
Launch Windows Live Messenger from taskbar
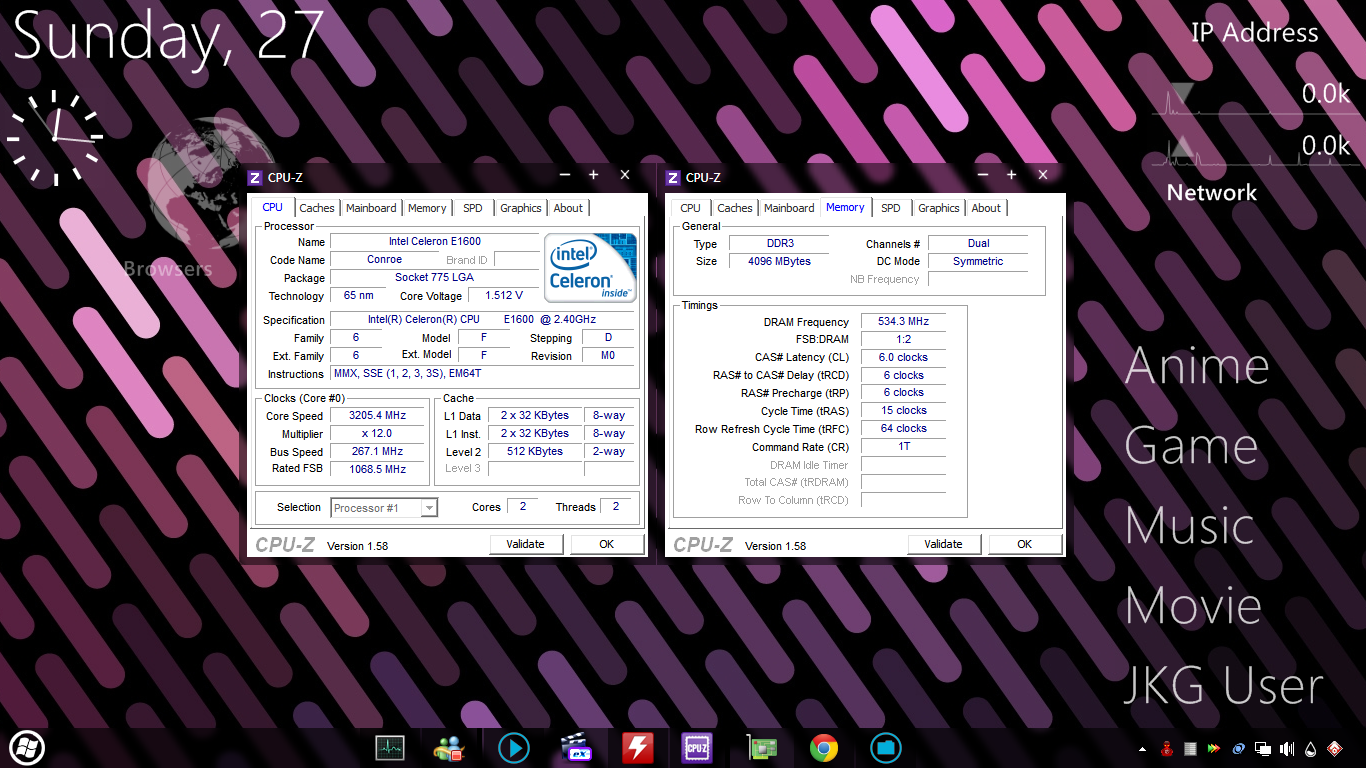click(x=450, y=747)
